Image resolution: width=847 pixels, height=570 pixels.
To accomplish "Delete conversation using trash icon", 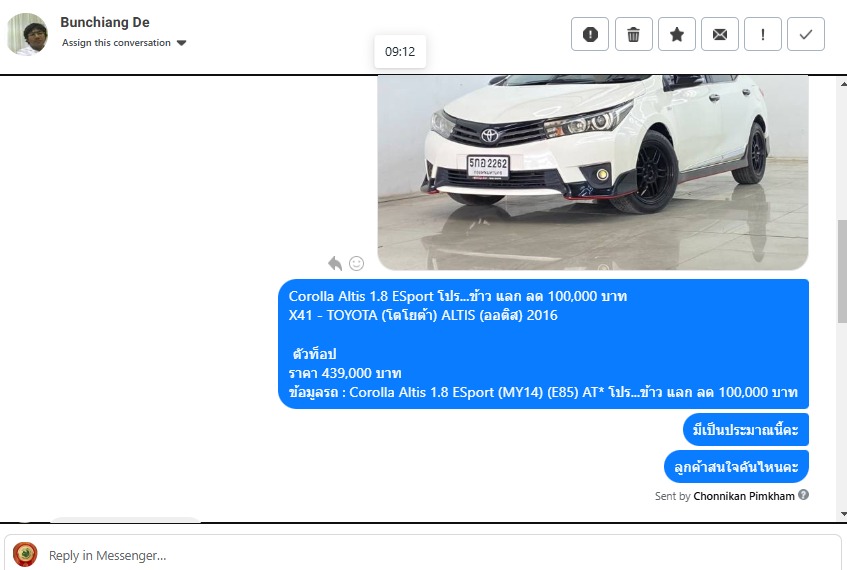I will (634, 34).
